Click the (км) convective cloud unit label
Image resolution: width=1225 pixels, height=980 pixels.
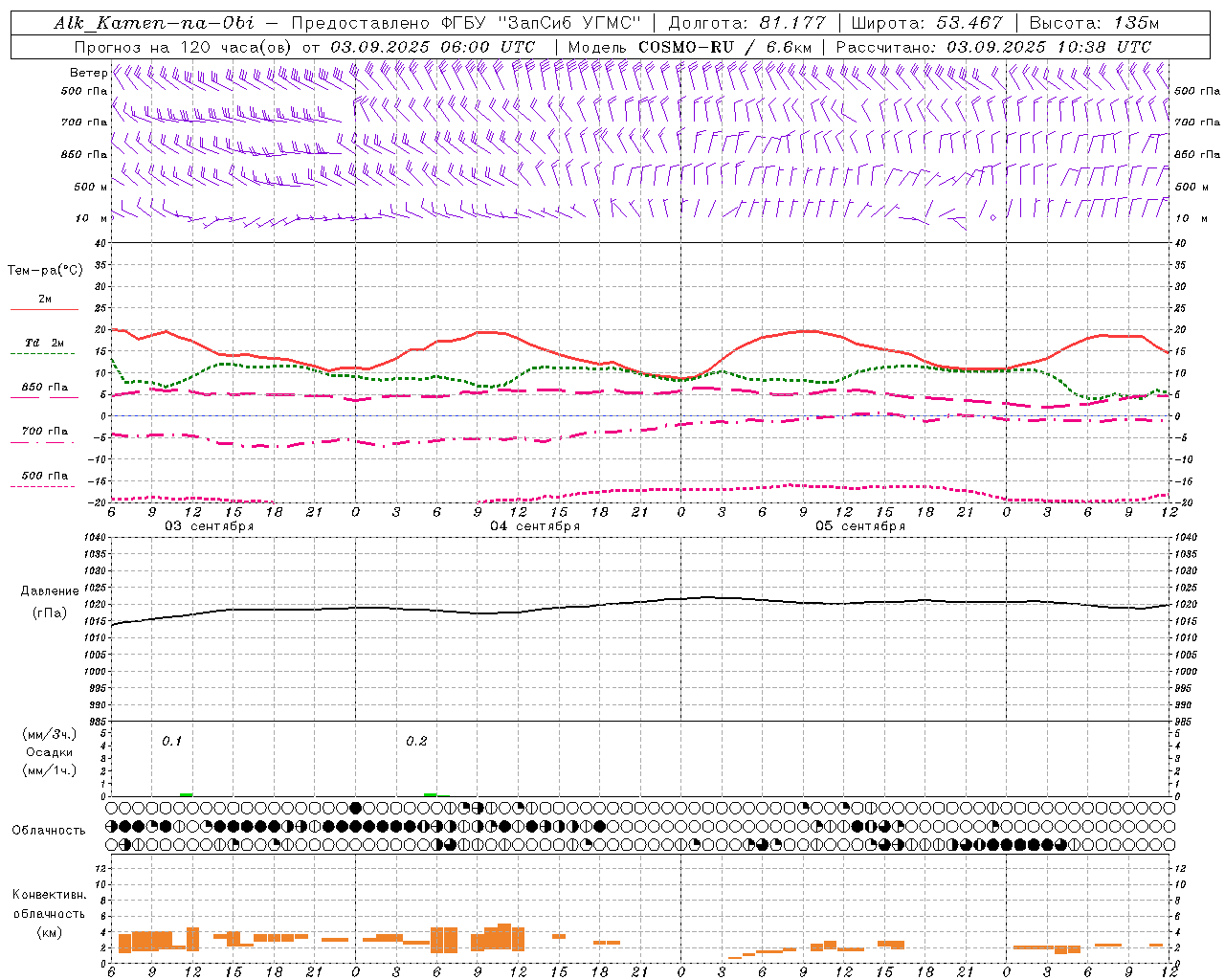49,932
